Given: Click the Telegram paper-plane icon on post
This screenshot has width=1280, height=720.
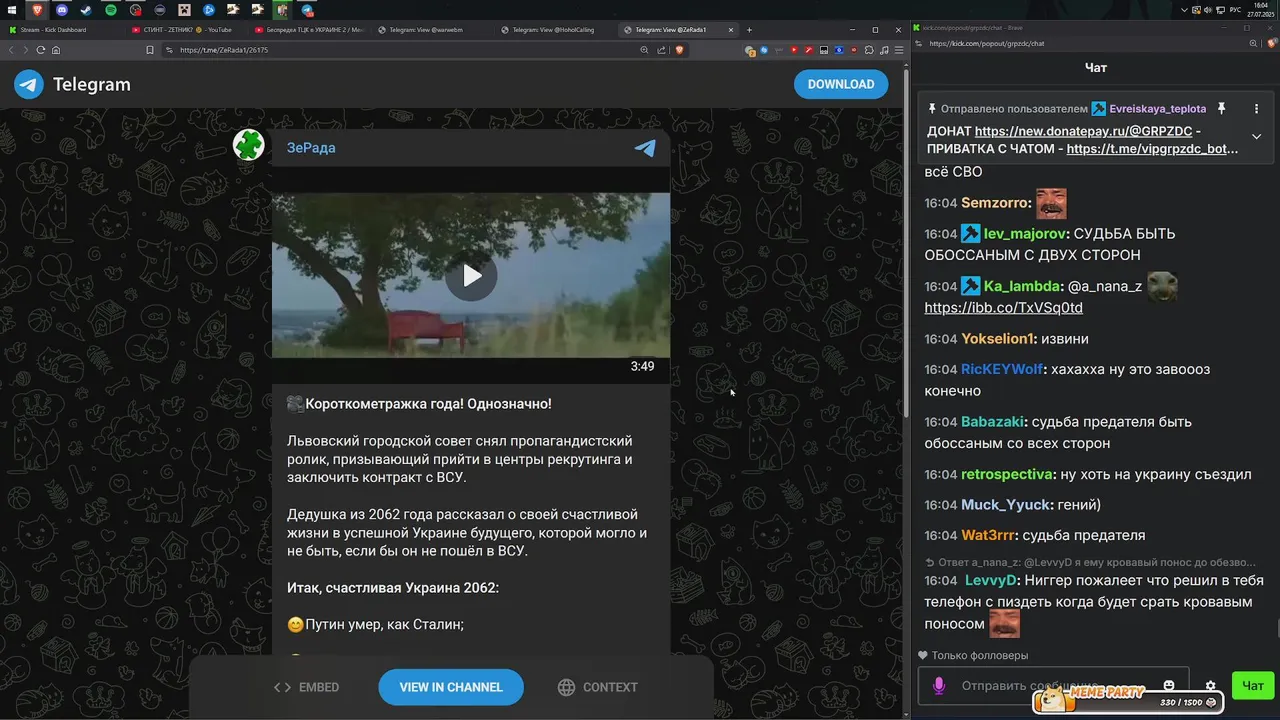Looking at the screenshot, I should pos(646,148).
